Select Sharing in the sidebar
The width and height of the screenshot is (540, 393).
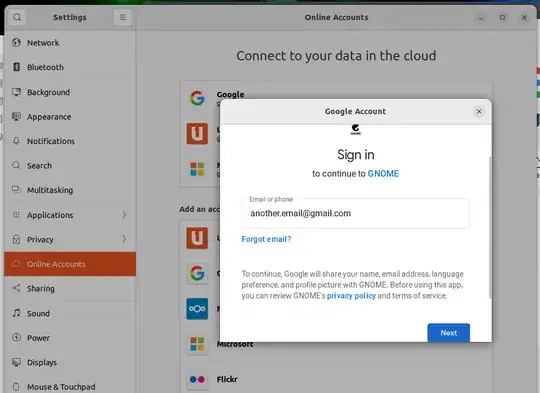coord(70,288)
